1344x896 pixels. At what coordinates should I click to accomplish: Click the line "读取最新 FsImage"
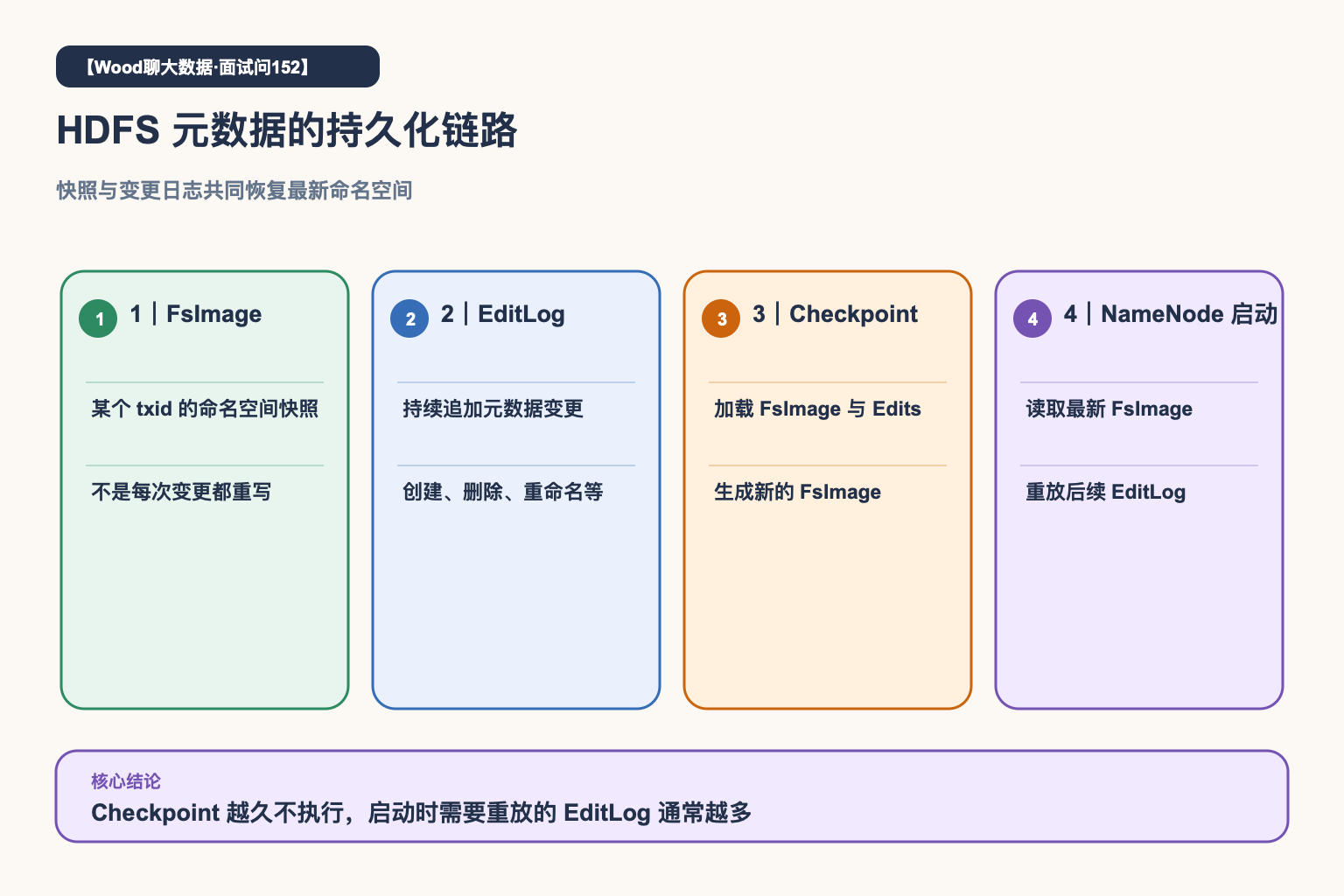1109,409
